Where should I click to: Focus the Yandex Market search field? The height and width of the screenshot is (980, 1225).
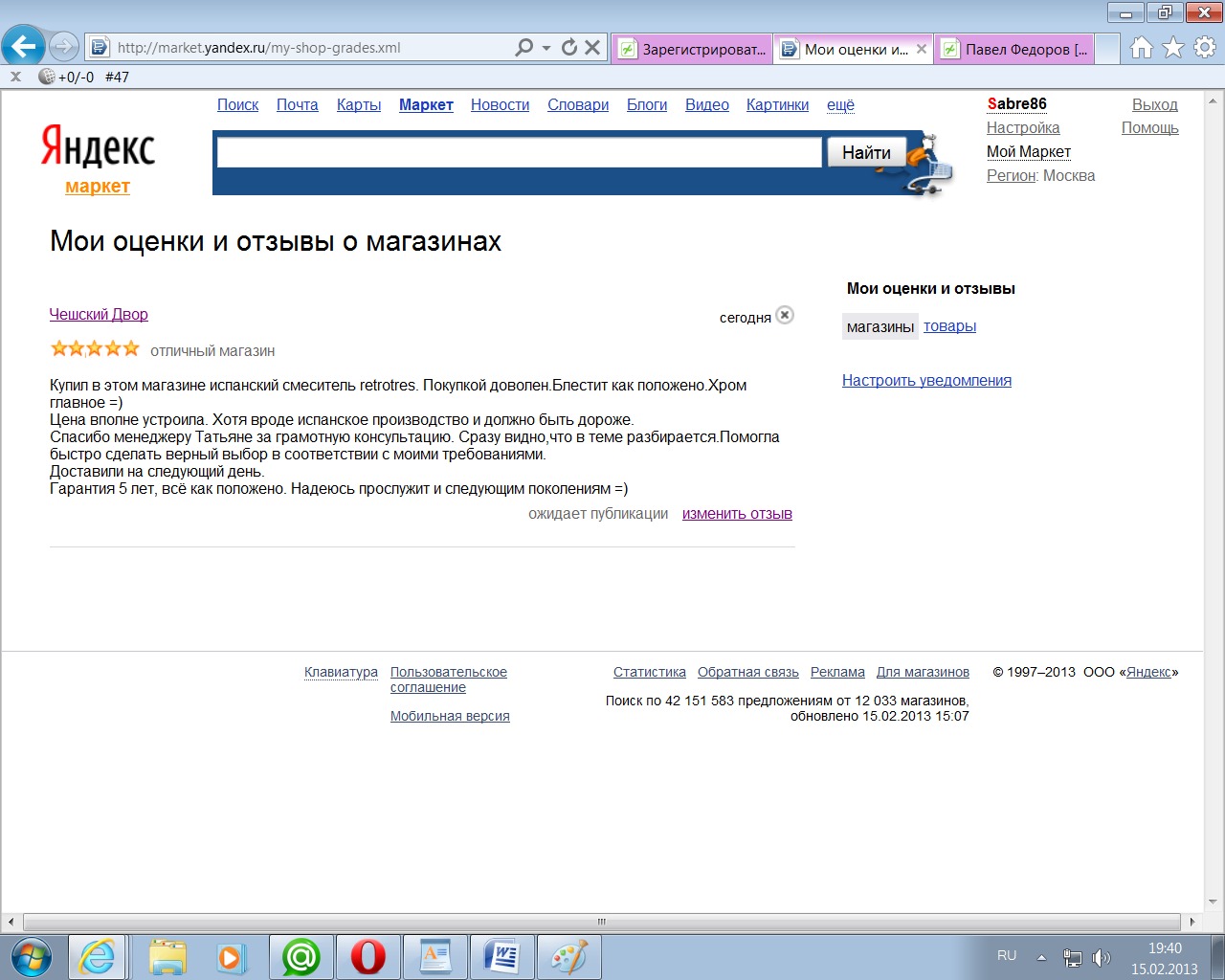point(520,152)
